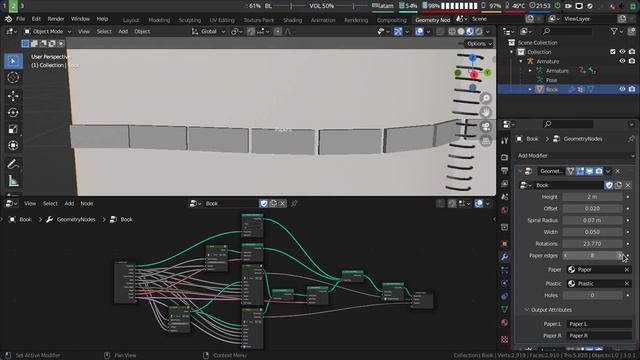Expand the Armature data row in outliner

tap(530, 71)
